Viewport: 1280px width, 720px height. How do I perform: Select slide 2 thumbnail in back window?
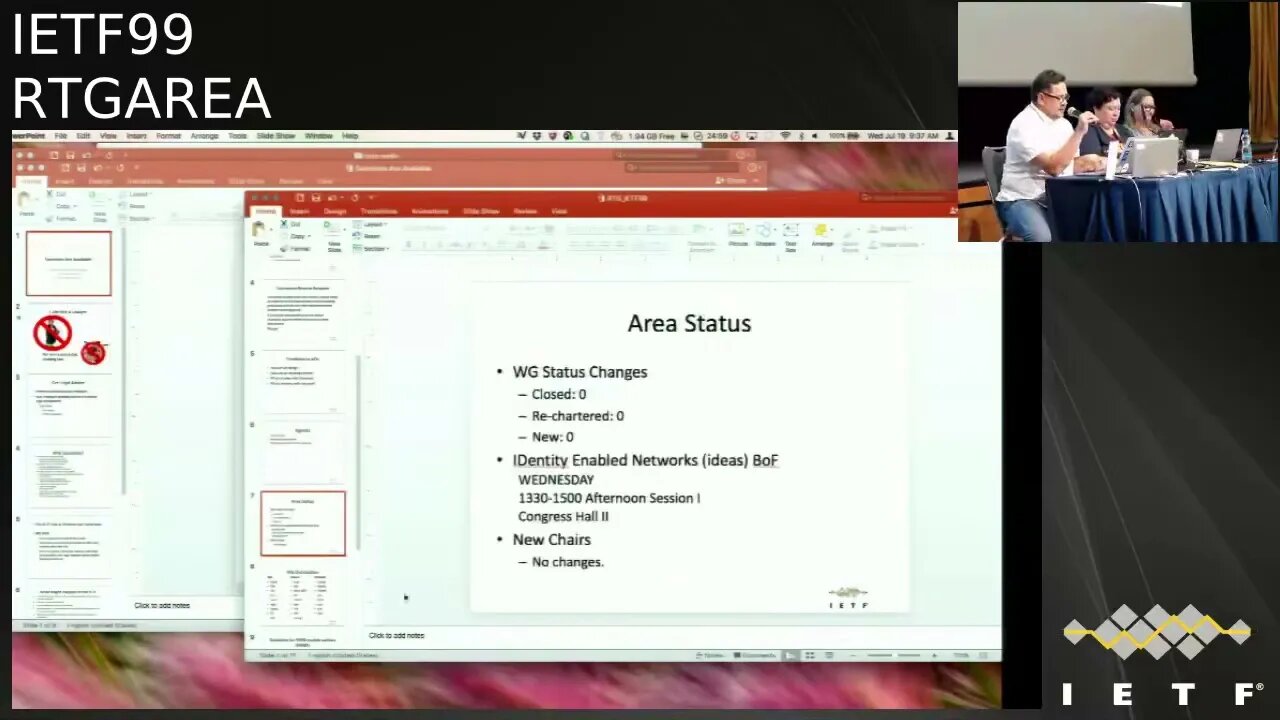click(68, 337)
